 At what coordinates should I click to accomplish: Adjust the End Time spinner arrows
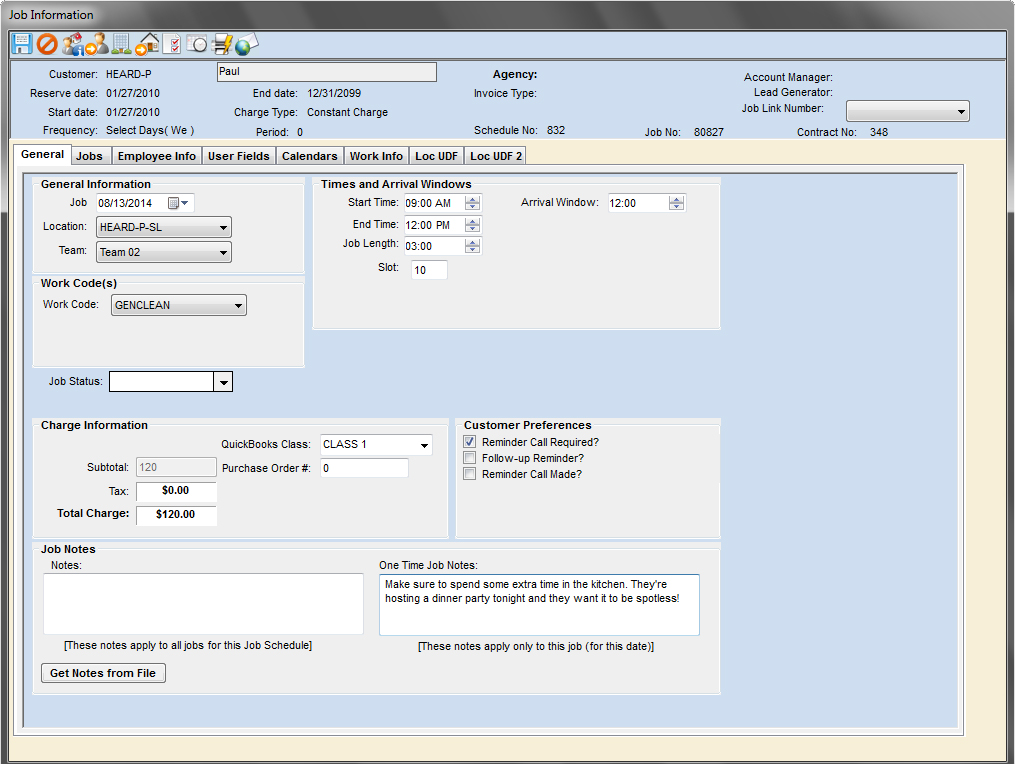tap(473, 225)
